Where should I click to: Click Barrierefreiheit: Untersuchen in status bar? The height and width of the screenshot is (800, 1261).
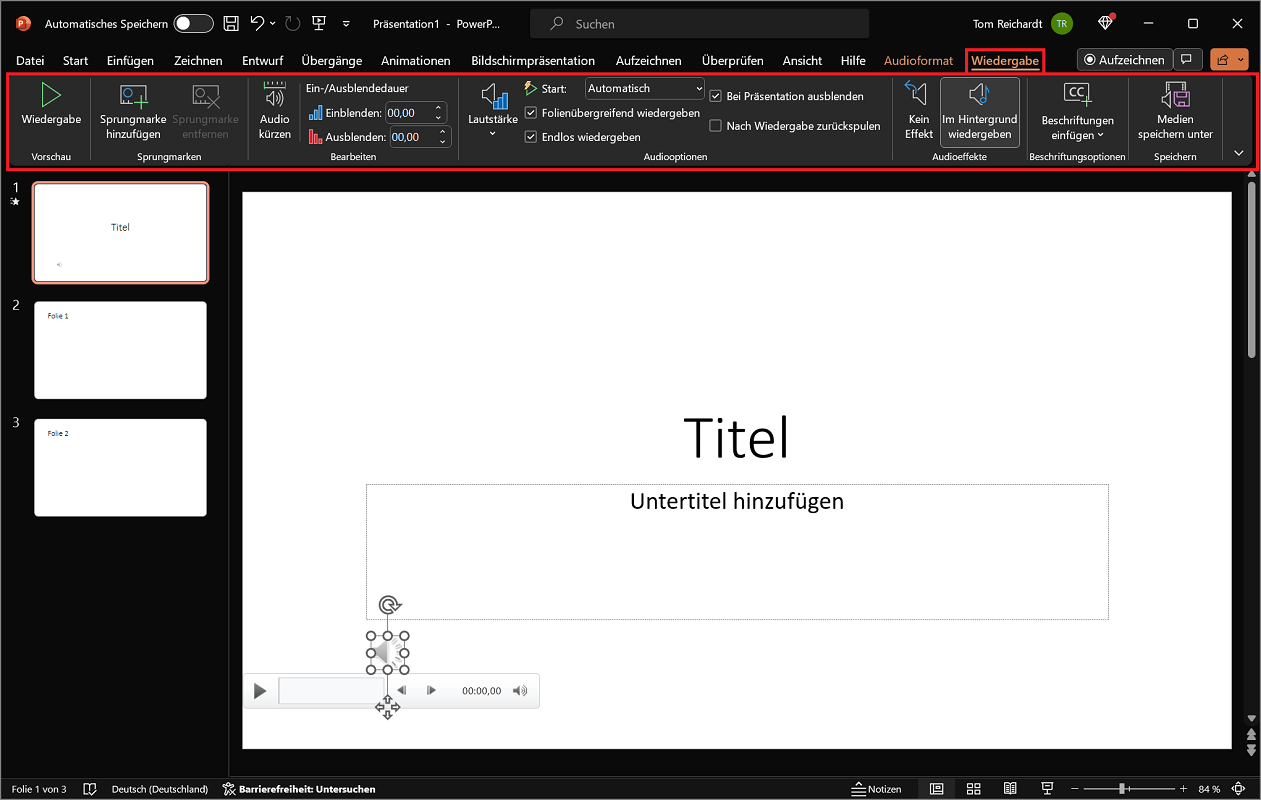point(299,789)
